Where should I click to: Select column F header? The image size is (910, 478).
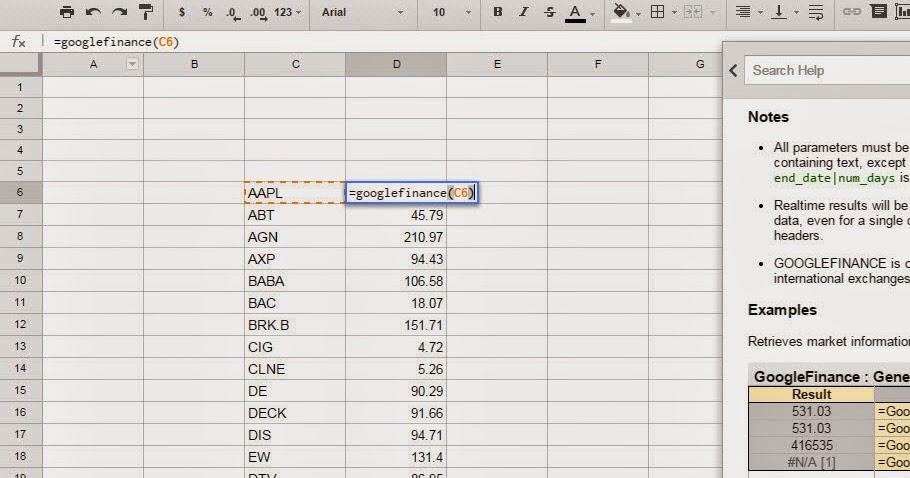pyautogui.click(x=598, y=64)
